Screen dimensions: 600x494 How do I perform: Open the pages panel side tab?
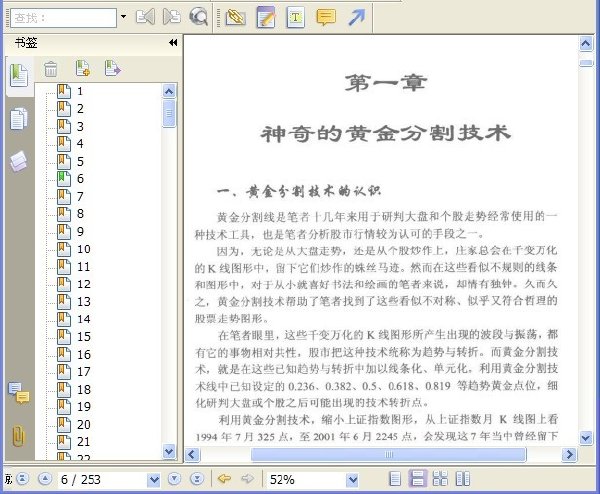[x=19, y=119]
